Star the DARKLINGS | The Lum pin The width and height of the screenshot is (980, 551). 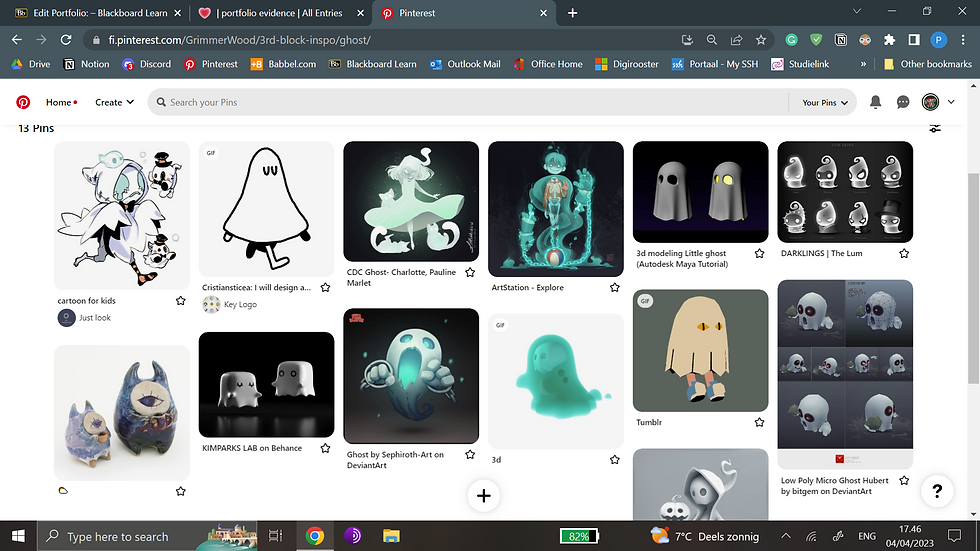904,254
